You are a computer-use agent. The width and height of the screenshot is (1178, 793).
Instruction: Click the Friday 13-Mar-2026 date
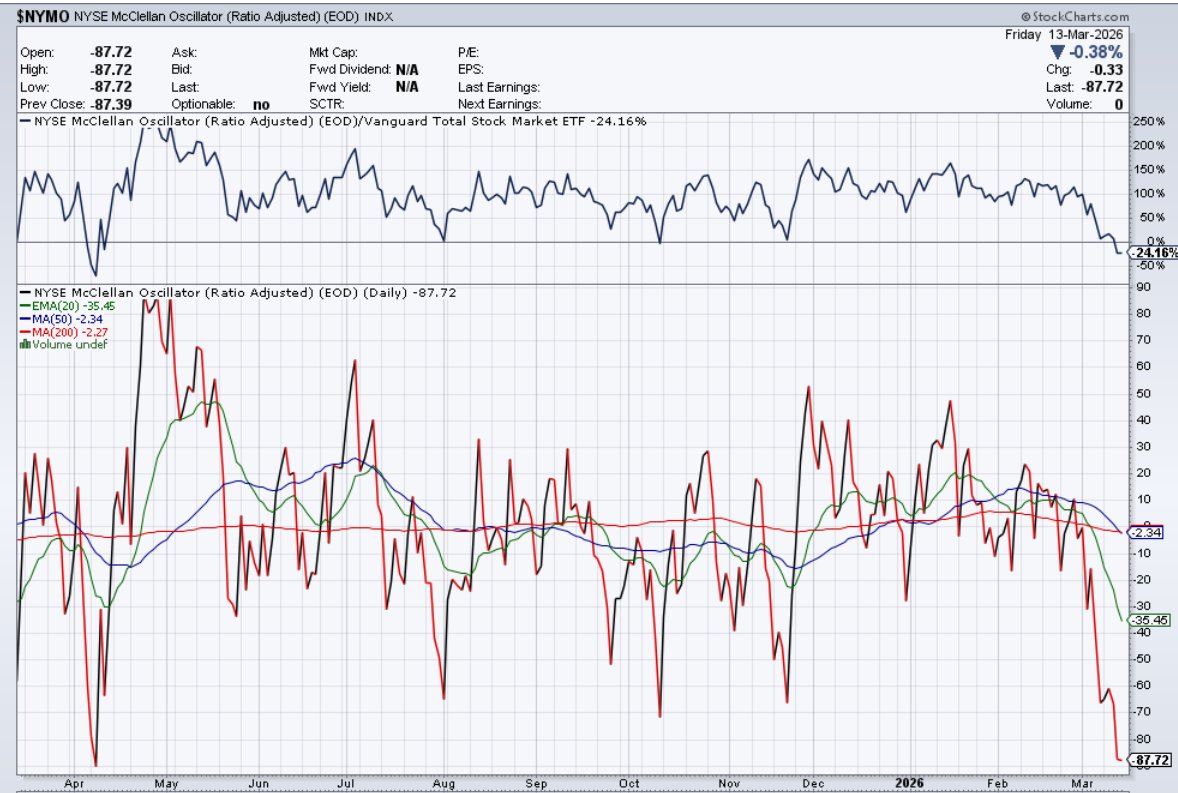tap(1064, 35)
